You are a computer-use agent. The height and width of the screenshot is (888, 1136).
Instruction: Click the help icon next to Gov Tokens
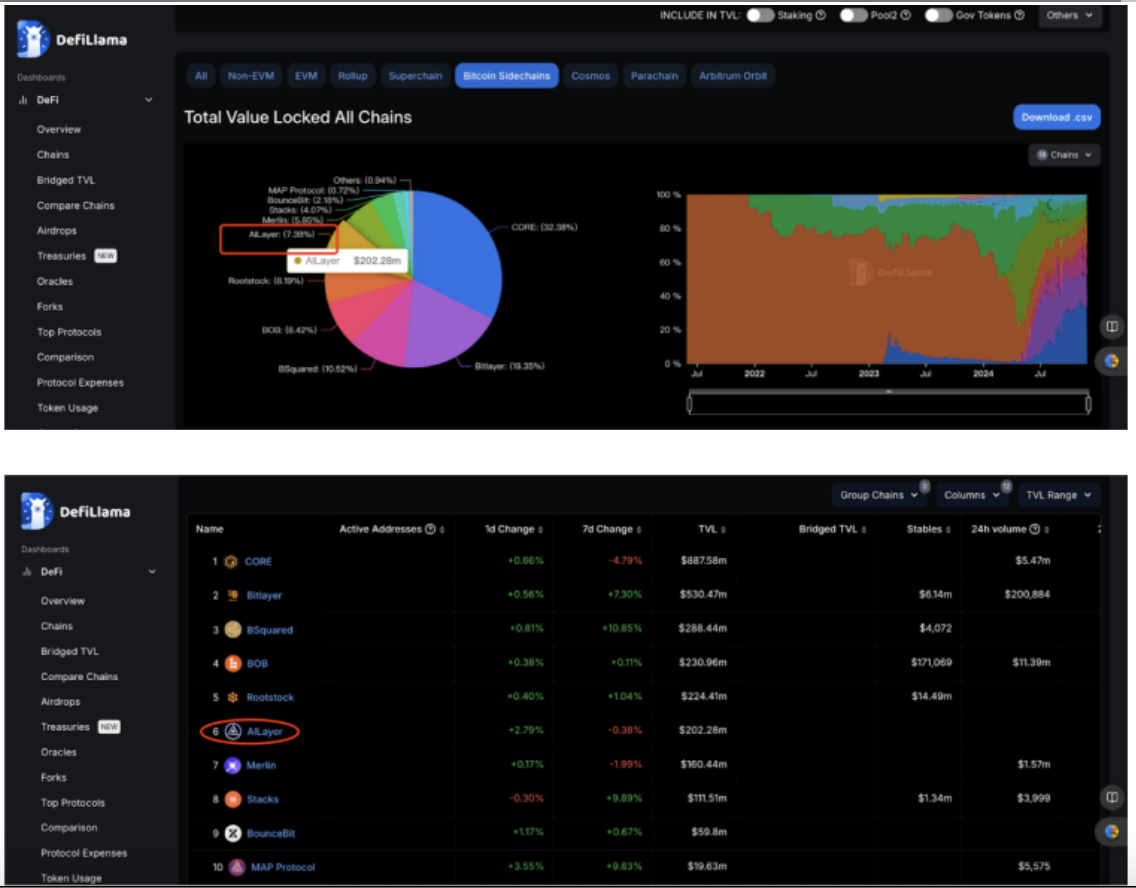point(1019,15)
